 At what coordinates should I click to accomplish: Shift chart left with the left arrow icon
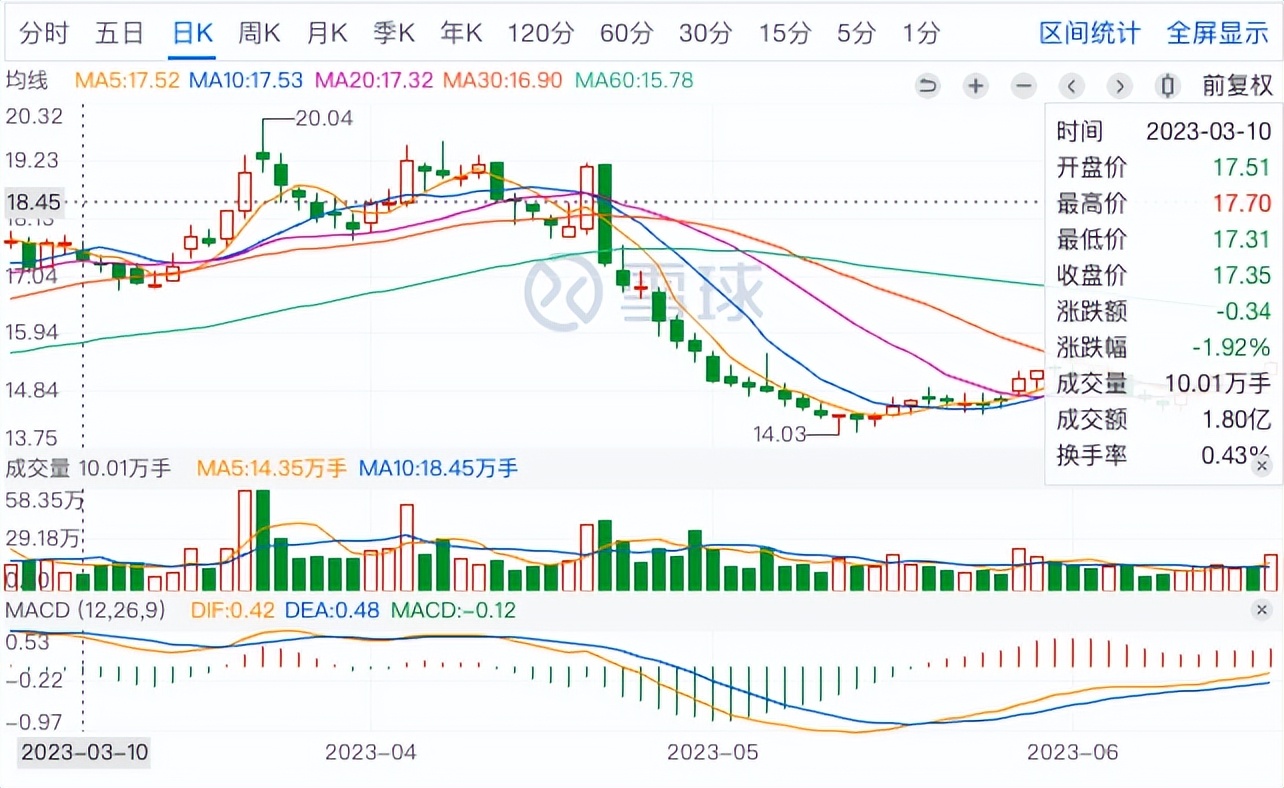(1072, 86)
